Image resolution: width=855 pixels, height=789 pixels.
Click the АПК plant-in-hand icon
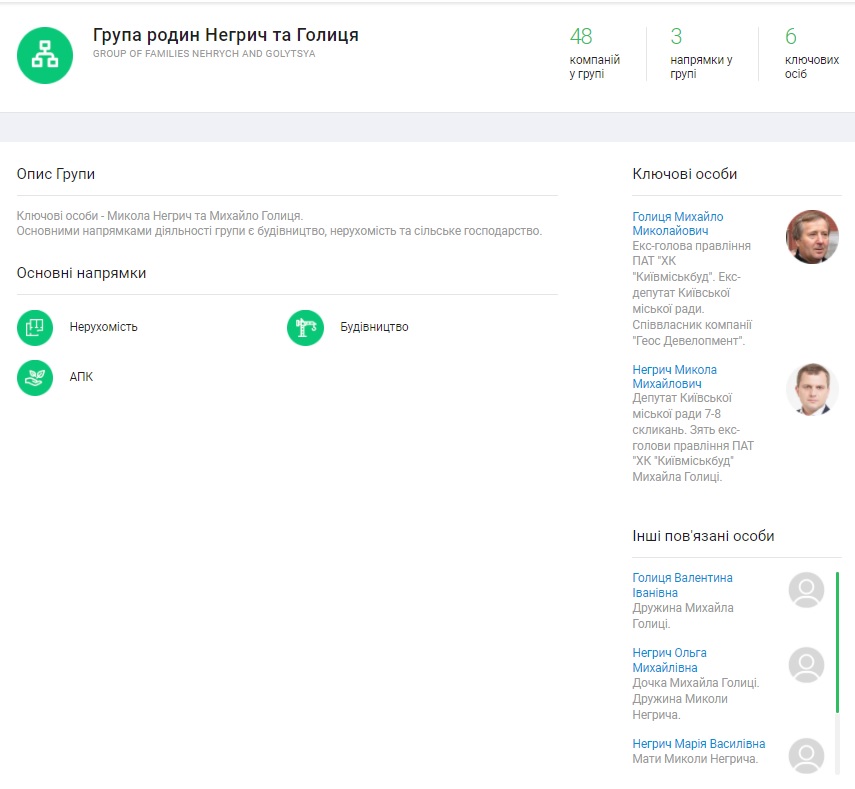click(x=35, y=377)
